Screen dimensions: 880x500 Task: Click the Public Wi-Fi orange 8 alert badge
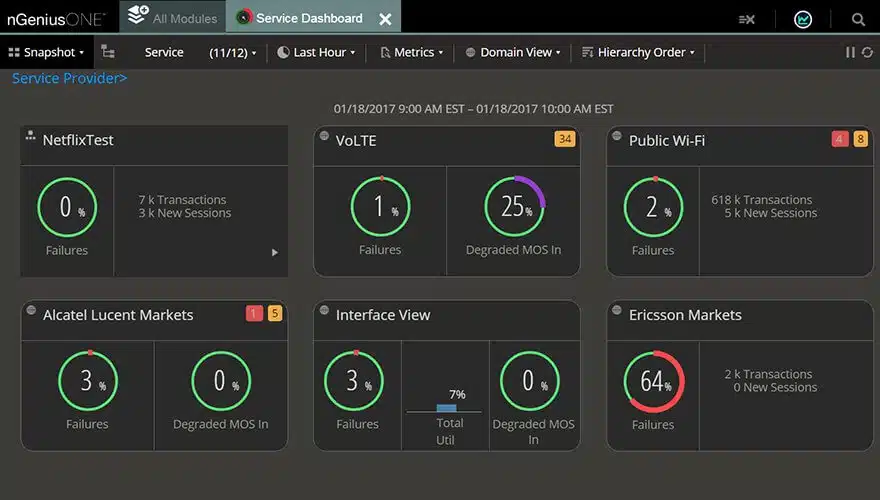(x=860, y=139)
